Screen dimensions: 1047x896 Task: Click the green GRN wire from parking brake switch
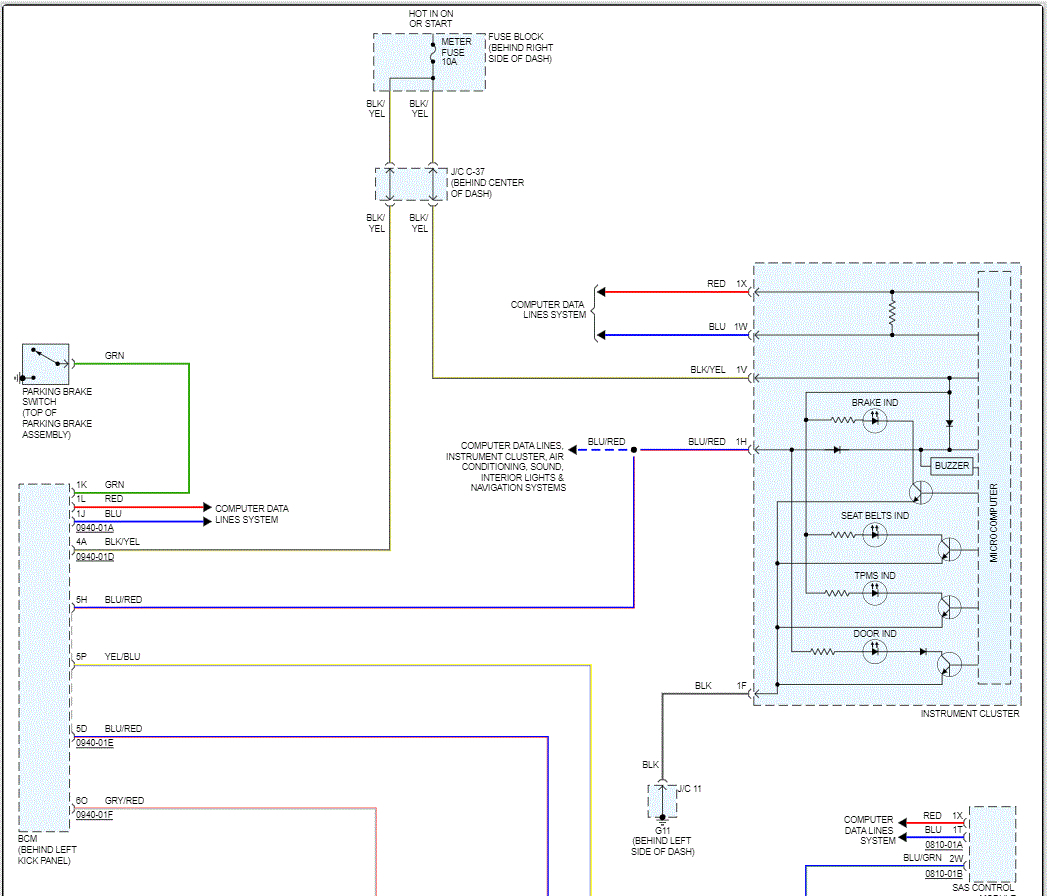click(x=188, y=430)
